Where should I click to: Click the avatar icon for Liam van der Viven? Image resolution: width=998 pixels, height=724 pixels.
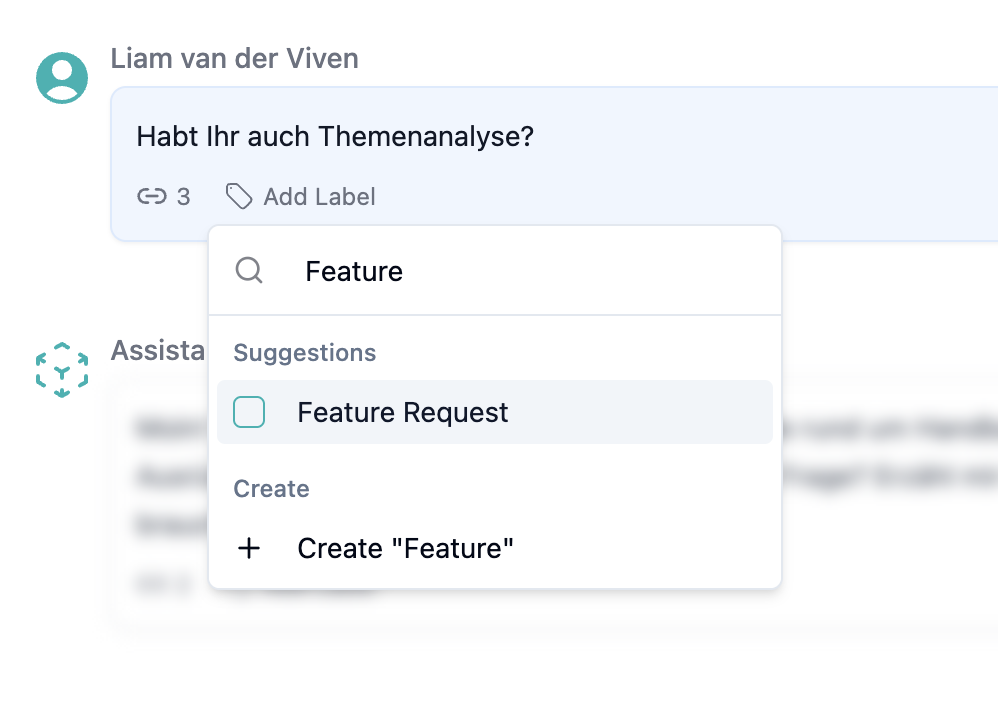(x=61, y=76)
